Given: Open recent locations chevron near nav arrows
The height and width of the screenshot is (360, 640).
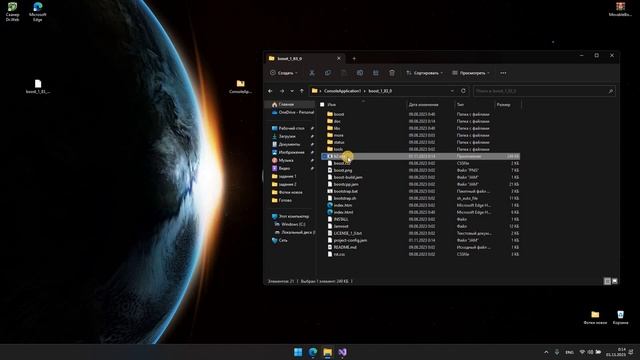Looking at the screenshot, I should pyautogui.click(x=292, y=91).
